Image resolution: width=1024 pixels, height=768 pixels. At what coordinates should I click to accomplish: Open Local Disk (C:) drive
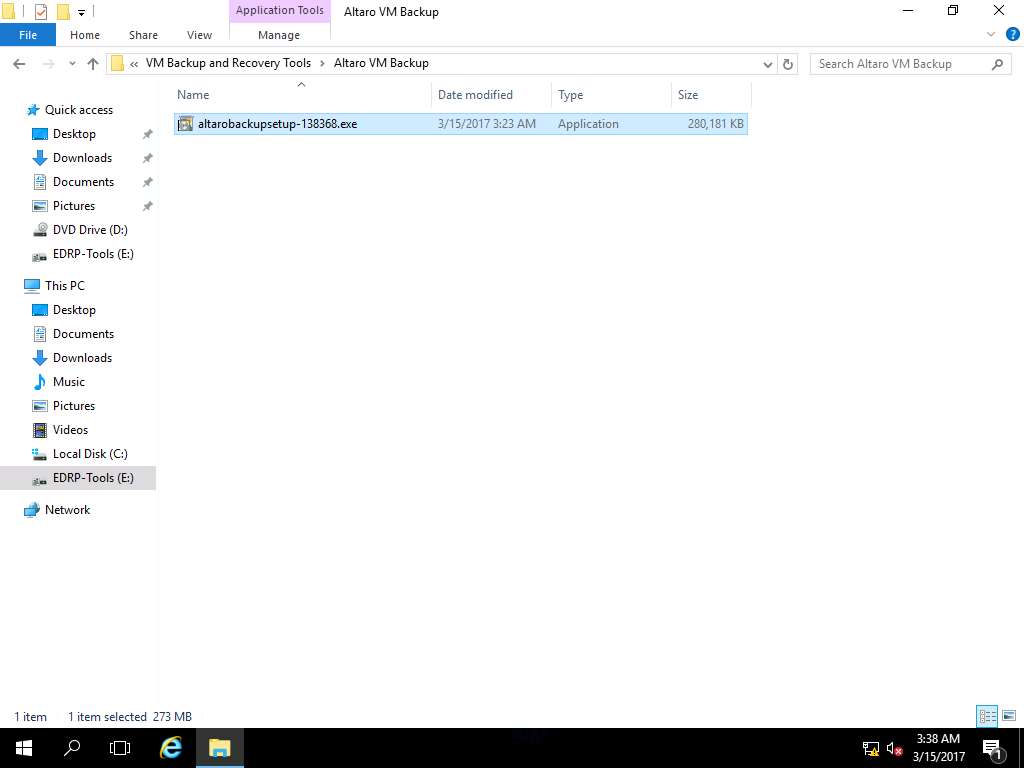[x=90, y=454]
